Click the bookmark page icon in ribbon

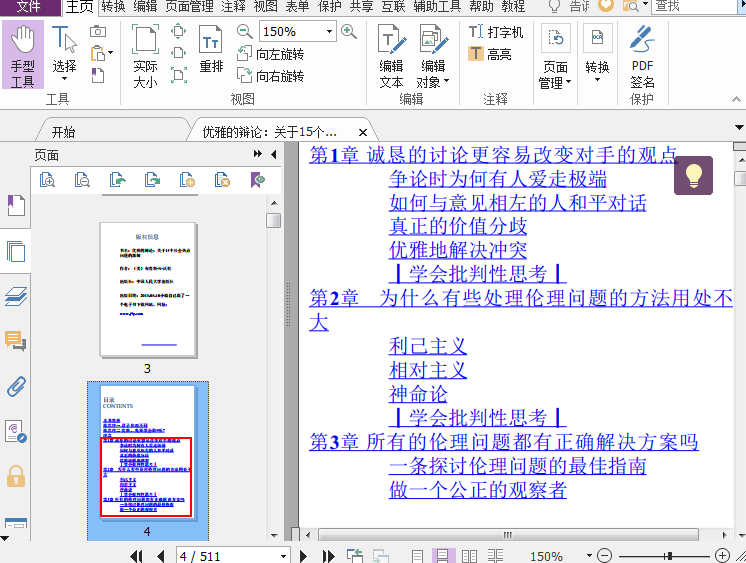coord(98,75)
